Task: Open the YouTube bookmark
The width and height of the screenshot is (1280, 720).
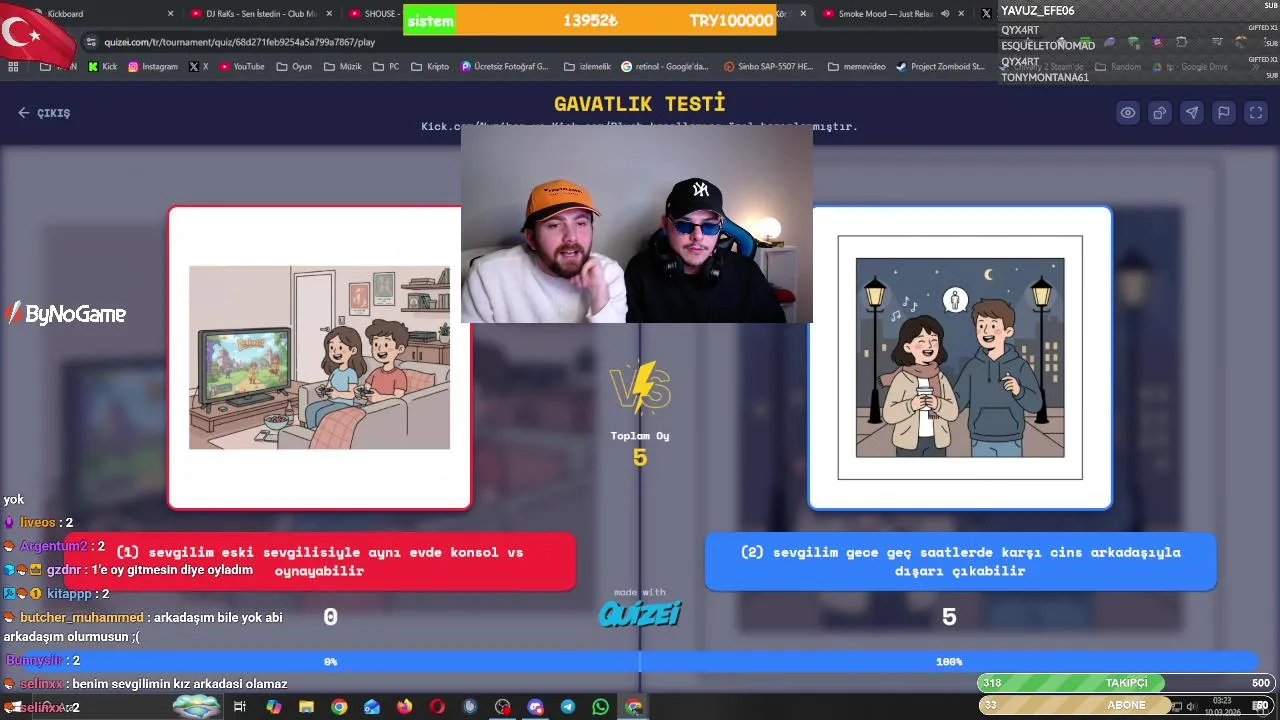Action: pyautogui.click(x=242, y=67)
